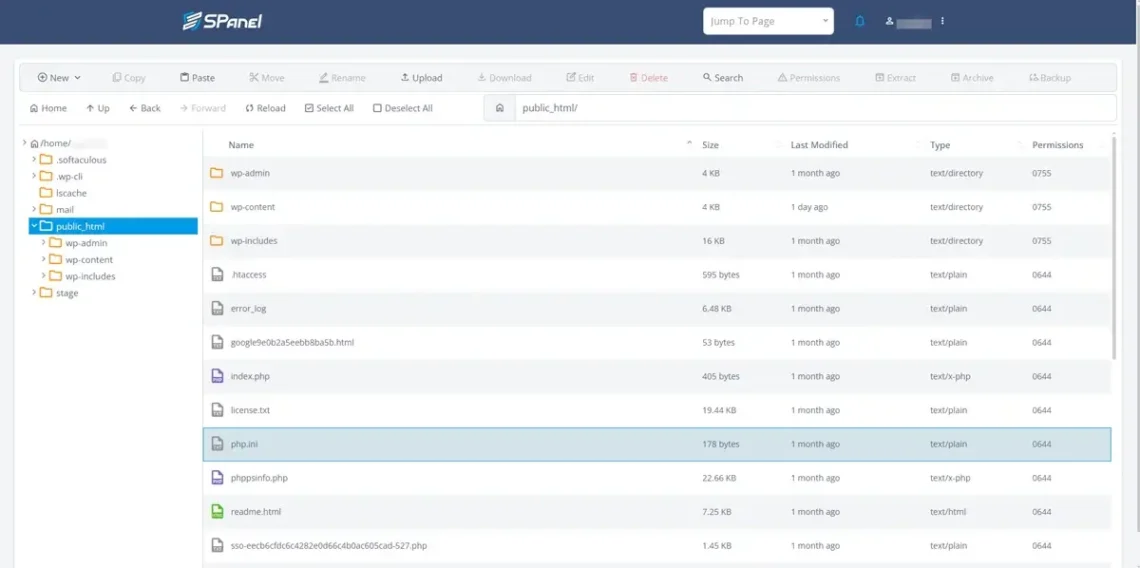The width and height of the screenshot is (1140, 568).
Task: Sort by Last Modified column header
Action: [x=819, y=145]
